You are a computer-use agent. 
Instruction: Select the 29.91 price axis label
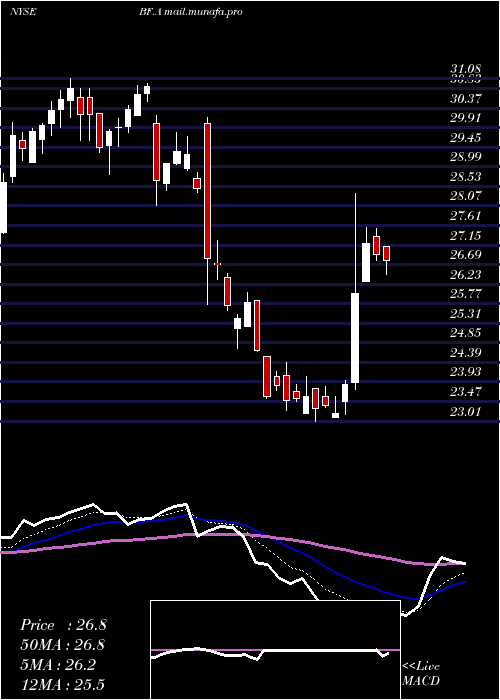(x=465, y=118)
